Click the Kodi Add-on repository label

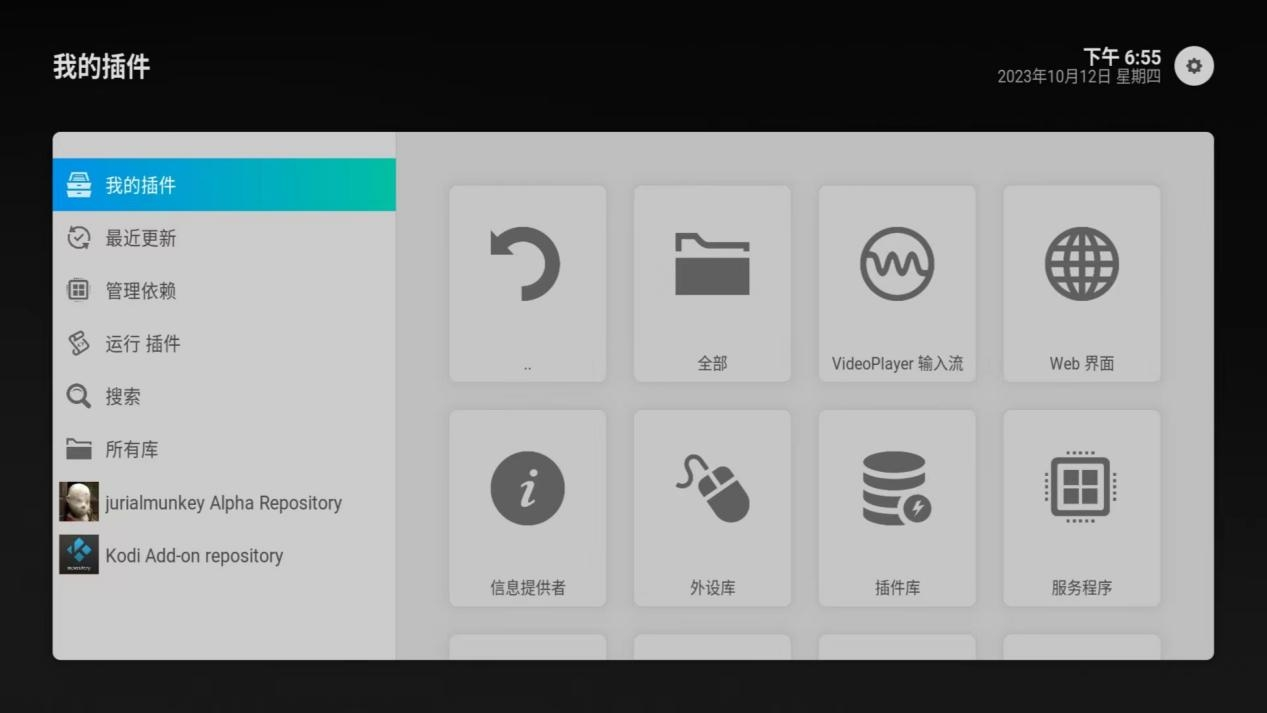(x=194, y=556)
